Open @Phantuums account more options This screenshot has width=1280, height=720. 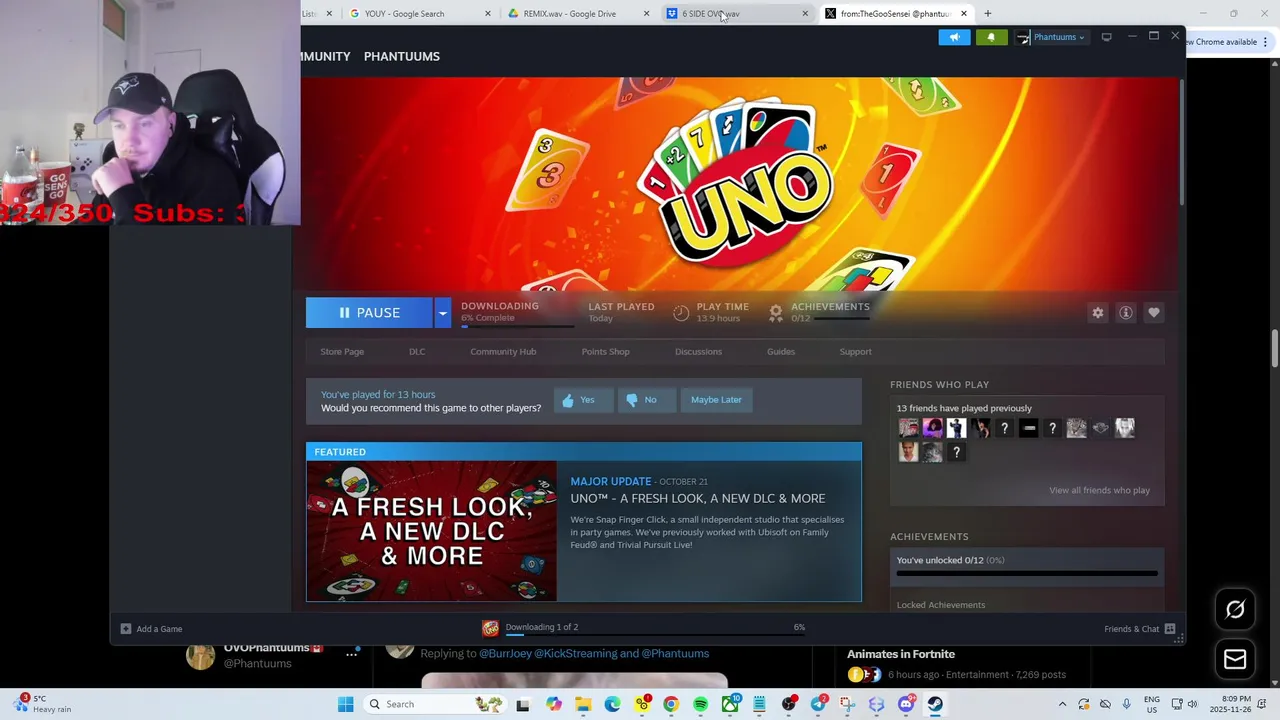point(352,654)
